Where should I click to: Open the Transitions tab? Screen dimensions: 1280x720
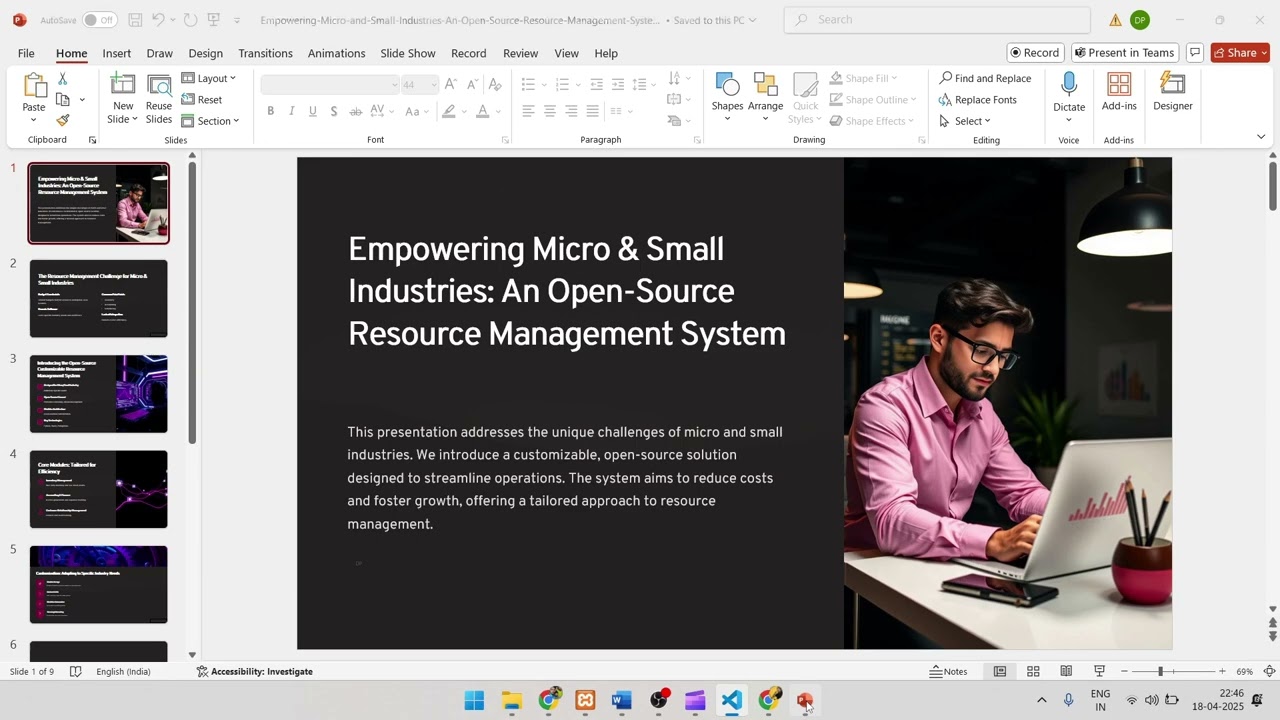point(265,53)
